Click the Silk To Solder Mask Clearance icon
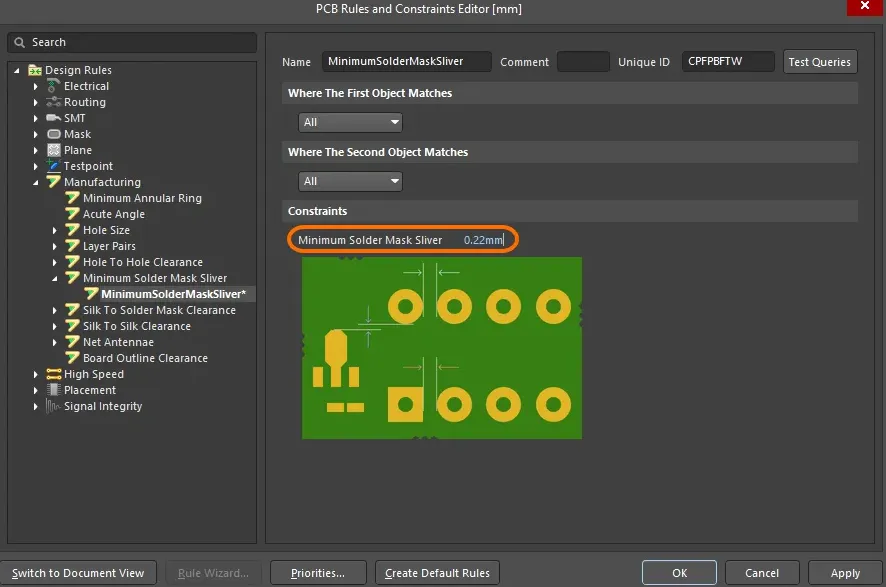 coord(72,310)
